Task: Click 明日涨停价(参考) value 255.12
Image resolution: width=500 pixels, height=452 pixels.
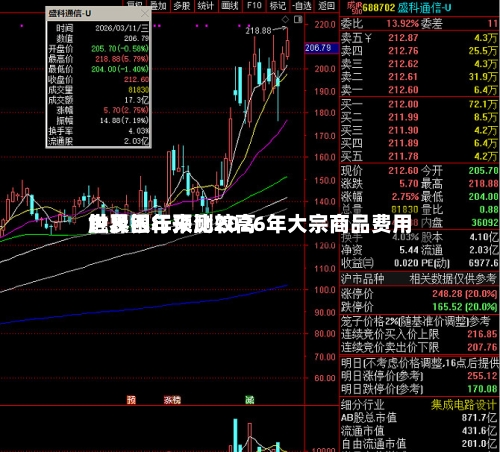Action: point(482,376)
